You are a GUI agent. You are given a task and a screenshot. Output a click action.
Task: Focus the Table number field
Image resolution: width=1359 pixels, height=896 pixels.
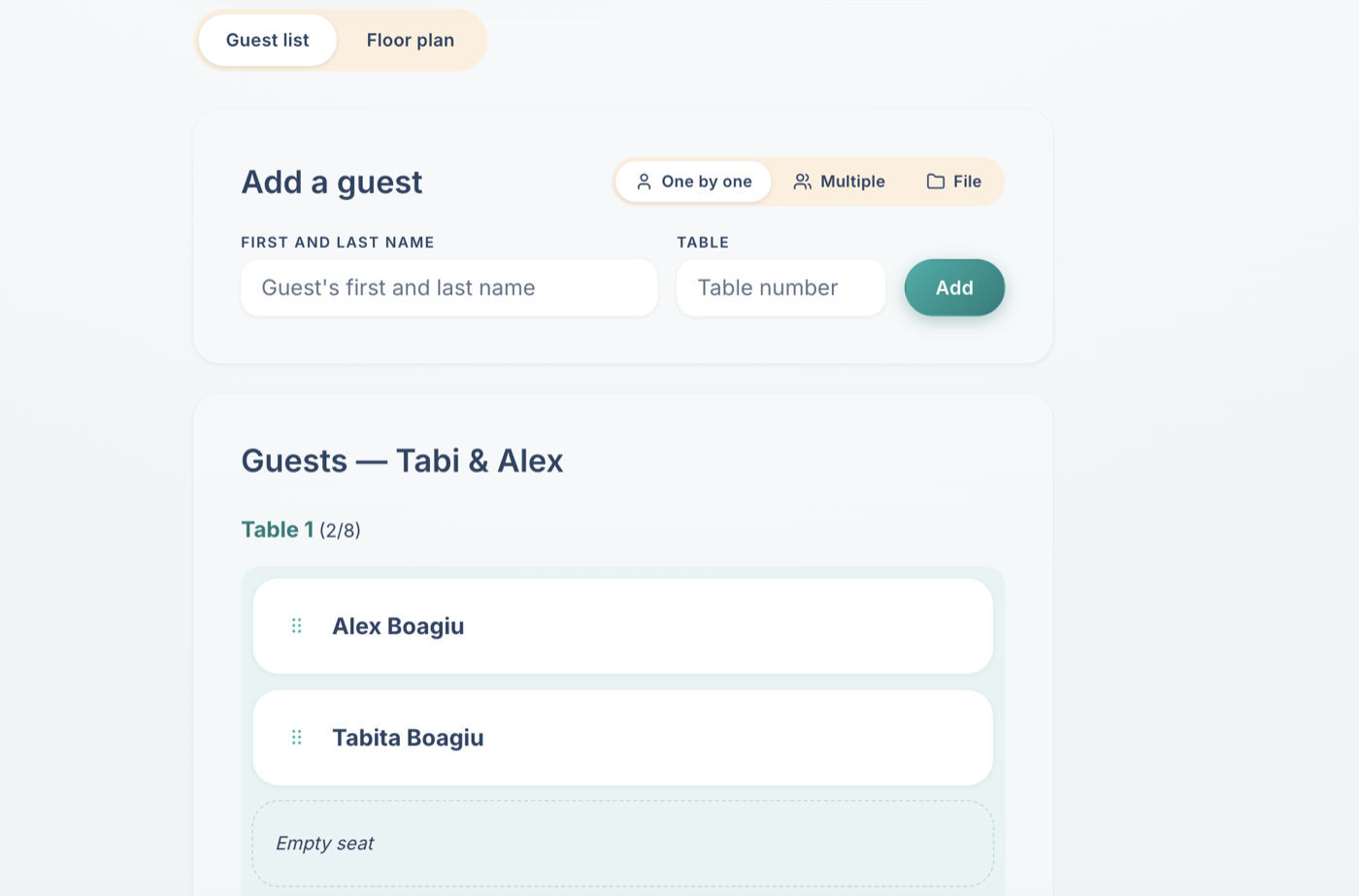click(780, 287)
